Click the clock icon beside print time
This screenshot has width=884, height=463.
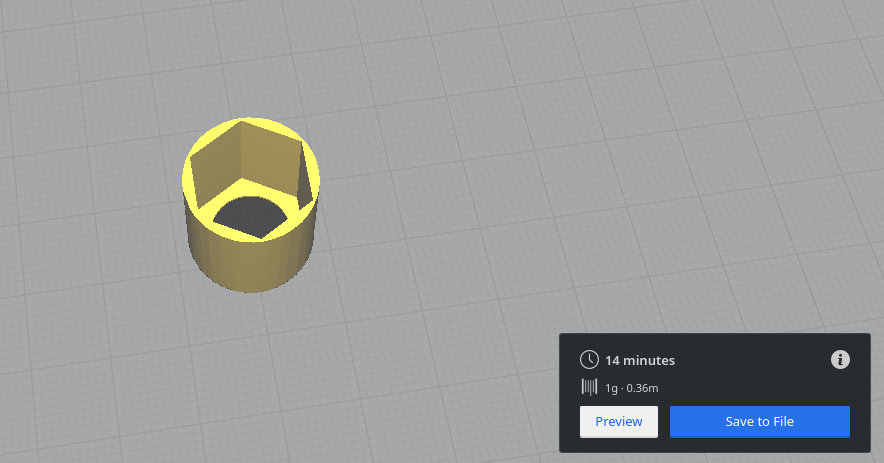589,360
